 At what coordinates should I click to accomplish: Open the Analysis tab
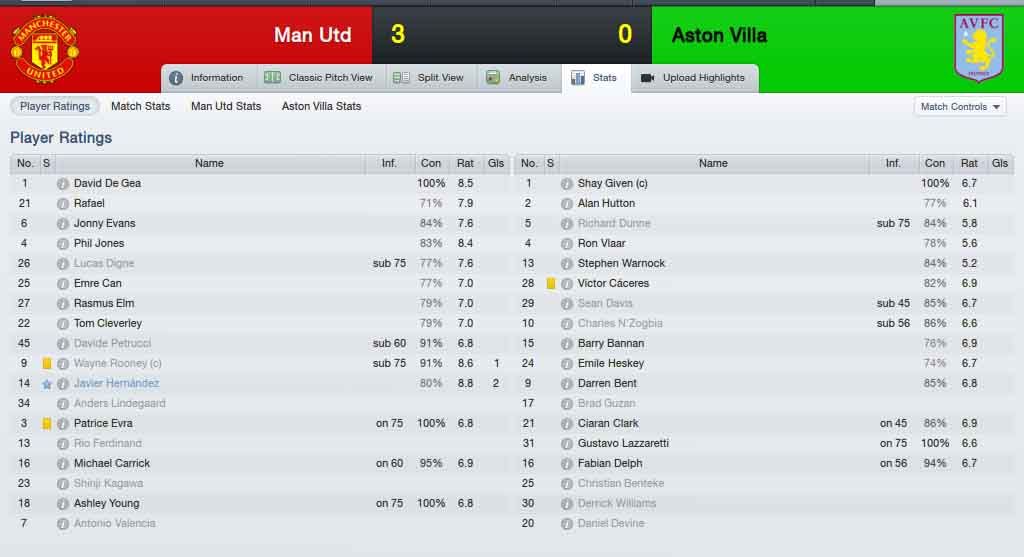[517, 78]
